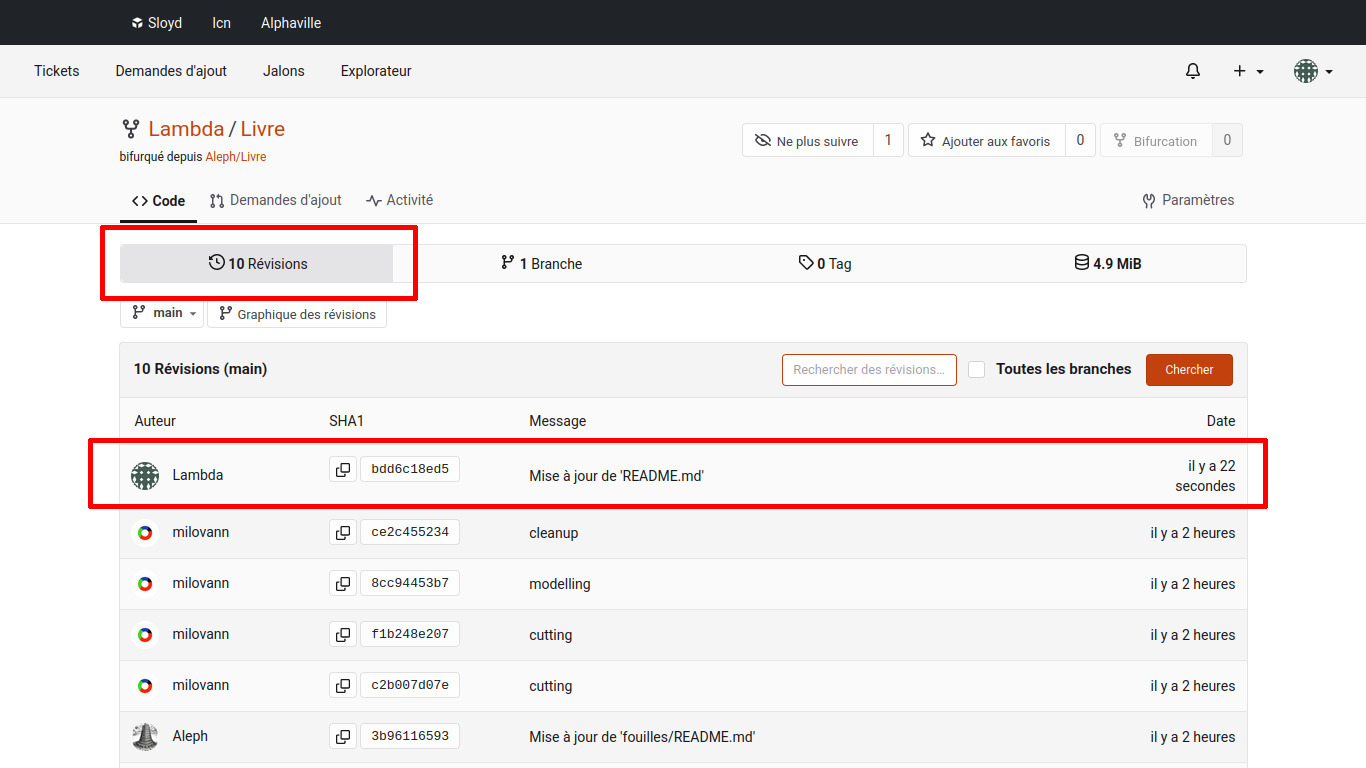The image size is (1366, 768).
Task: Copy SHA1 of commit f1b248e207
Action: (343, 634)
